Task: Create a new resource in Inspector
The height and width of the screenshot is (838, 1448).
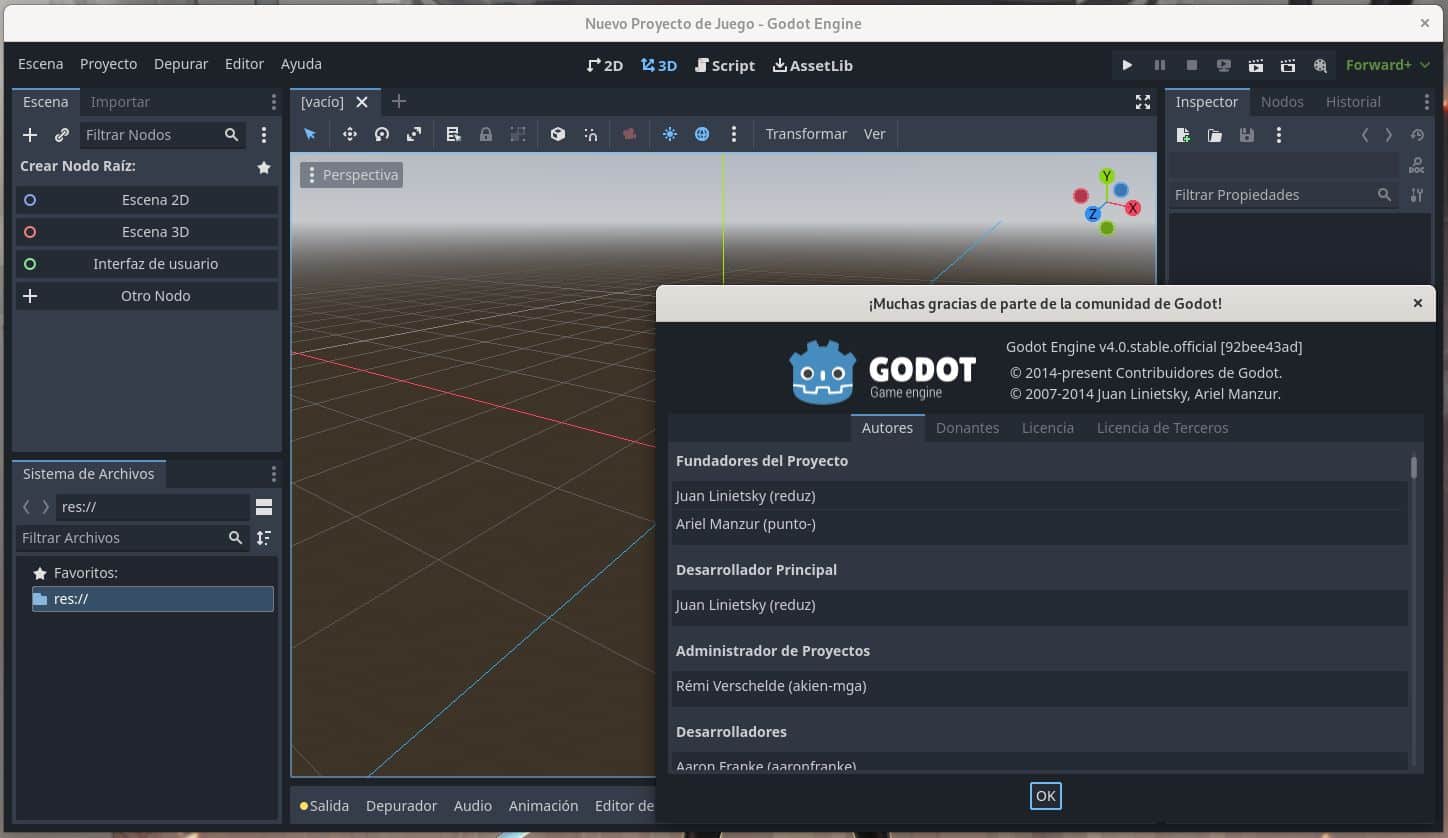Action: 1183,135
